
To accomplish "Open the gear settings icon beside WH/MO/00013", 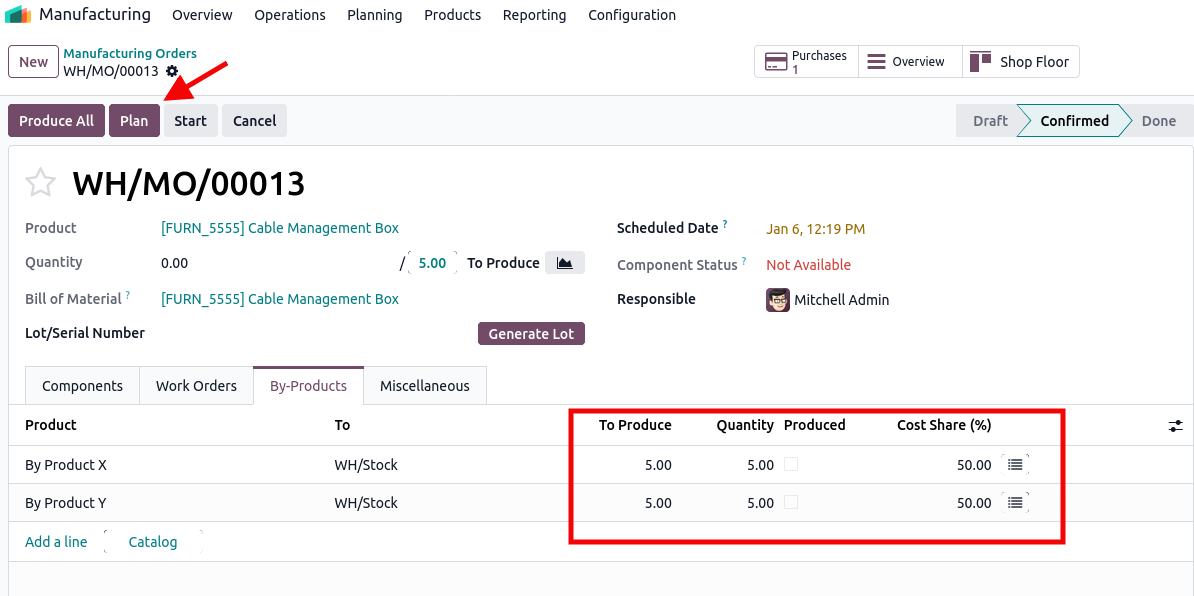I will pos(172,71).
